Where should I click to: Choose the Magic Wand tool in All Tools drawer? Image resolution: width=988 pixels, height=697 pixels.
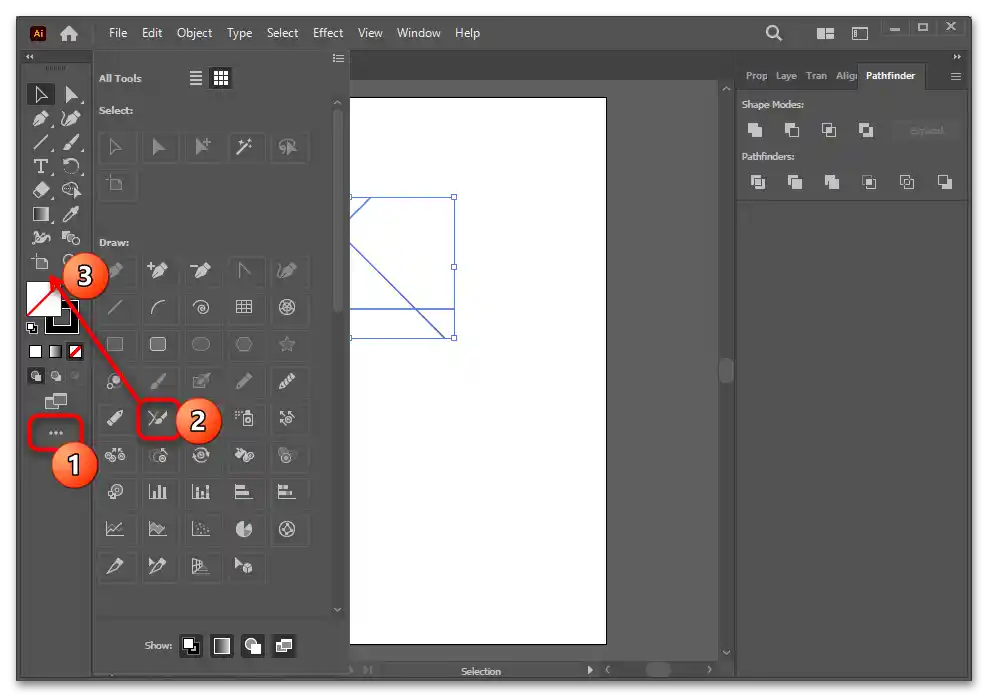coord(244,147)
